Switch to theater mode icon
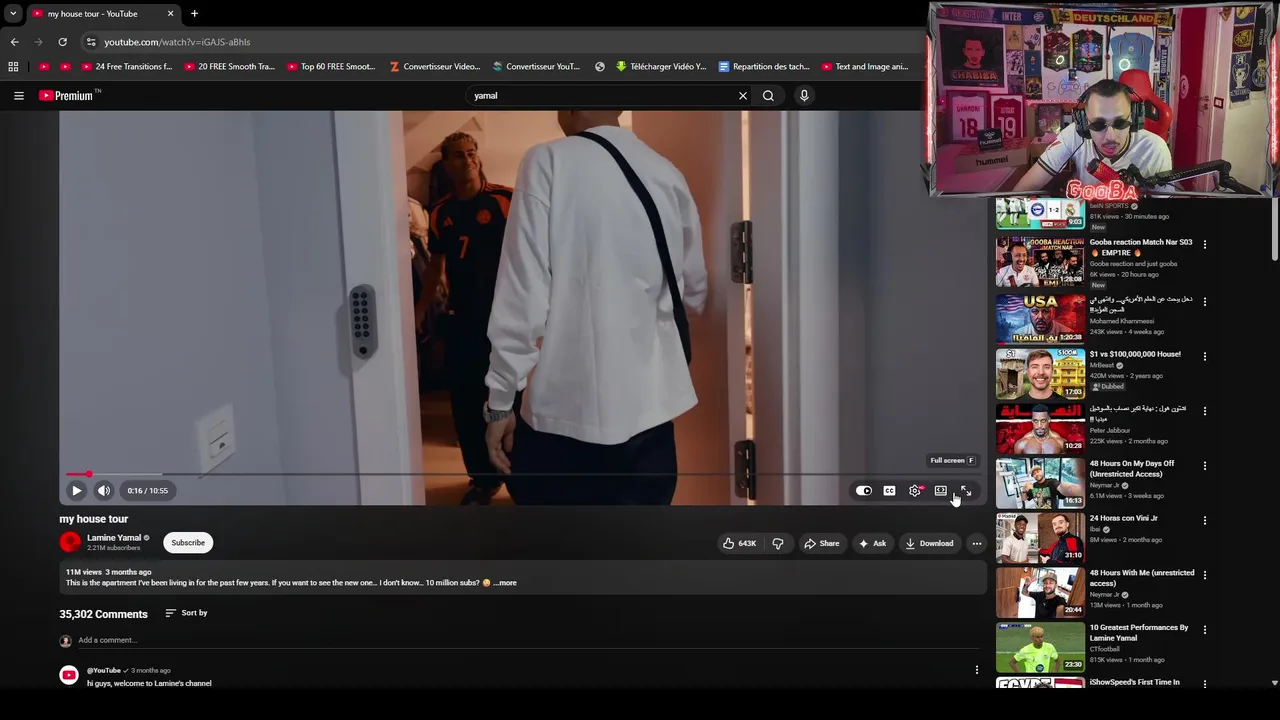 point(941,491)
